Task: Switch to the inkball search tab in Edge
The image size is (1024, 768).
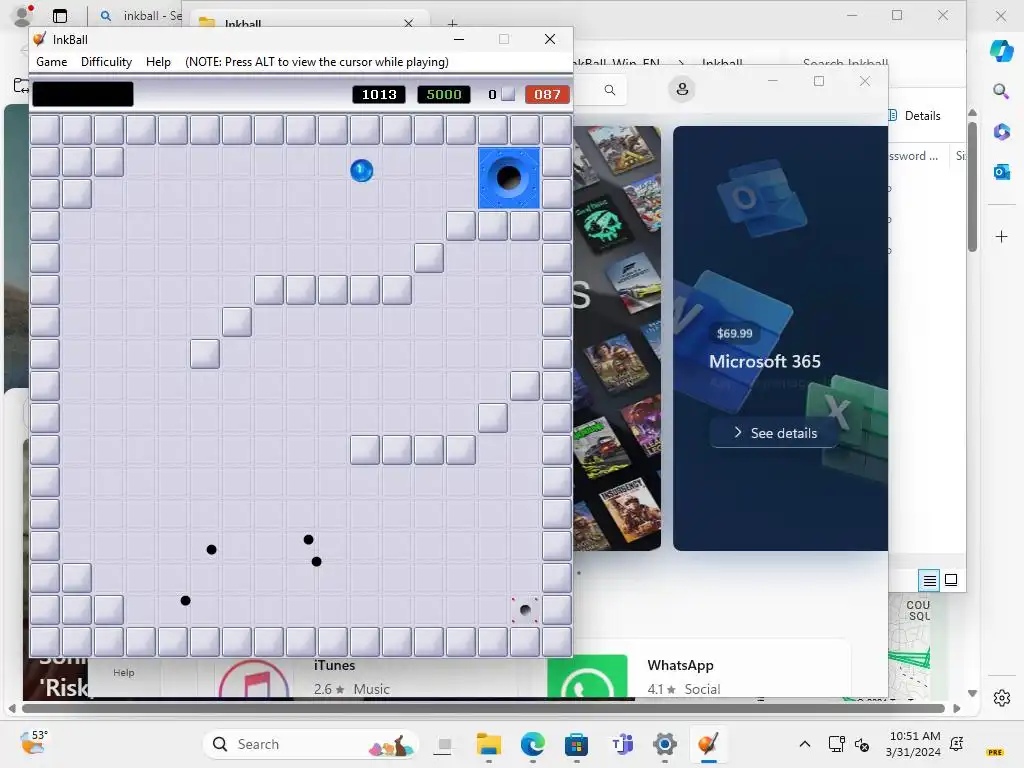Action: [140, 16]
